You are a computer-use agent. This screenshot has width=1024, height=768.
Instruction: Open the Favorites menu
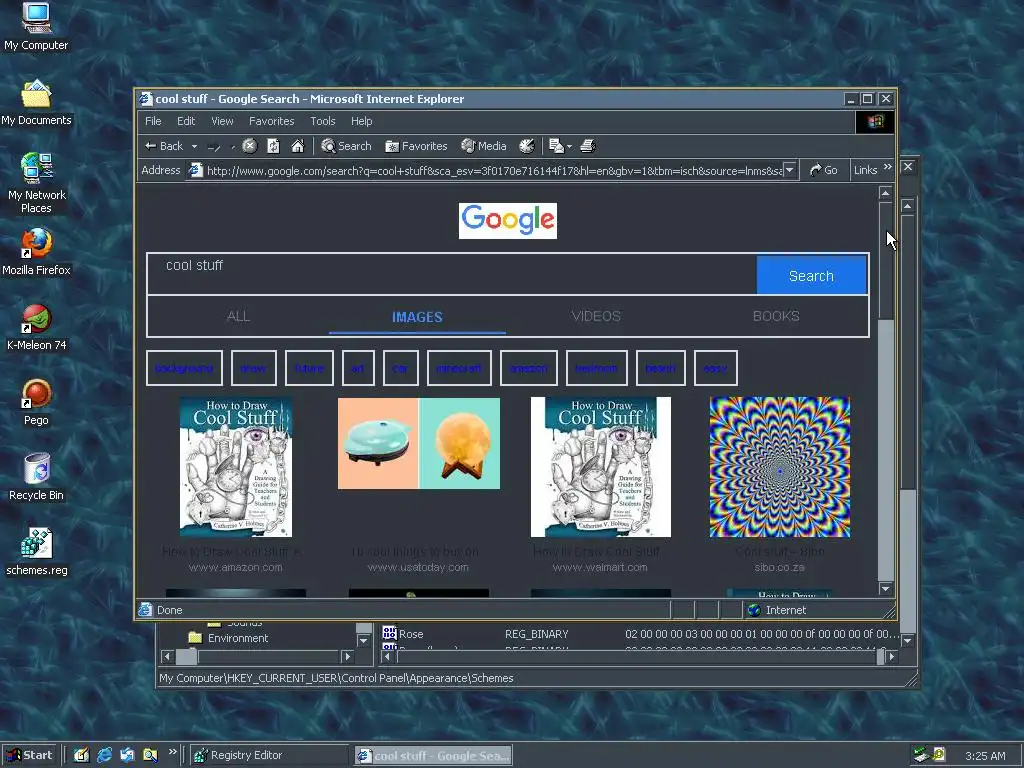tap(272, 121)
